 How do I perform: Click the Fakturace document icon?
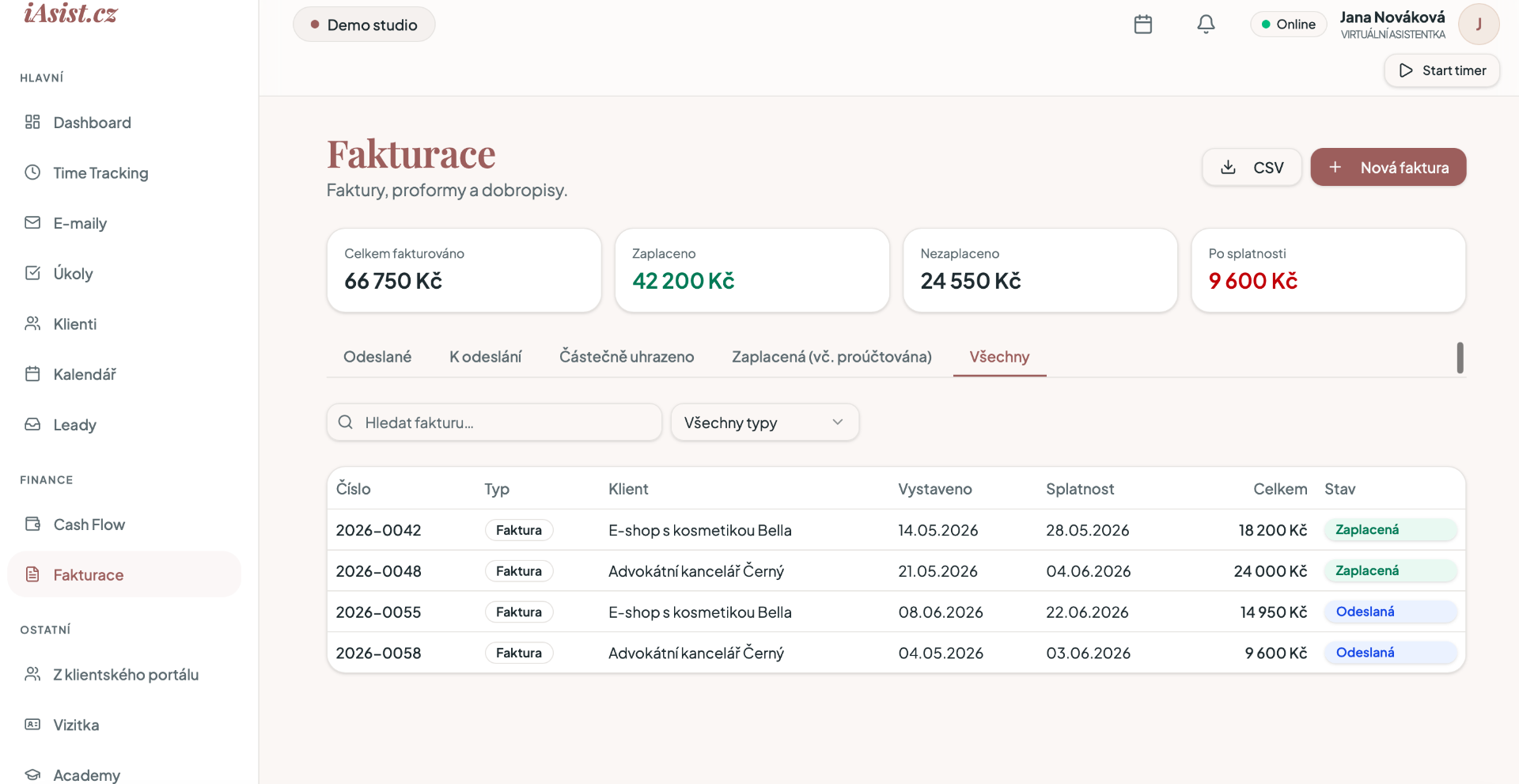(x=32, y=574)
